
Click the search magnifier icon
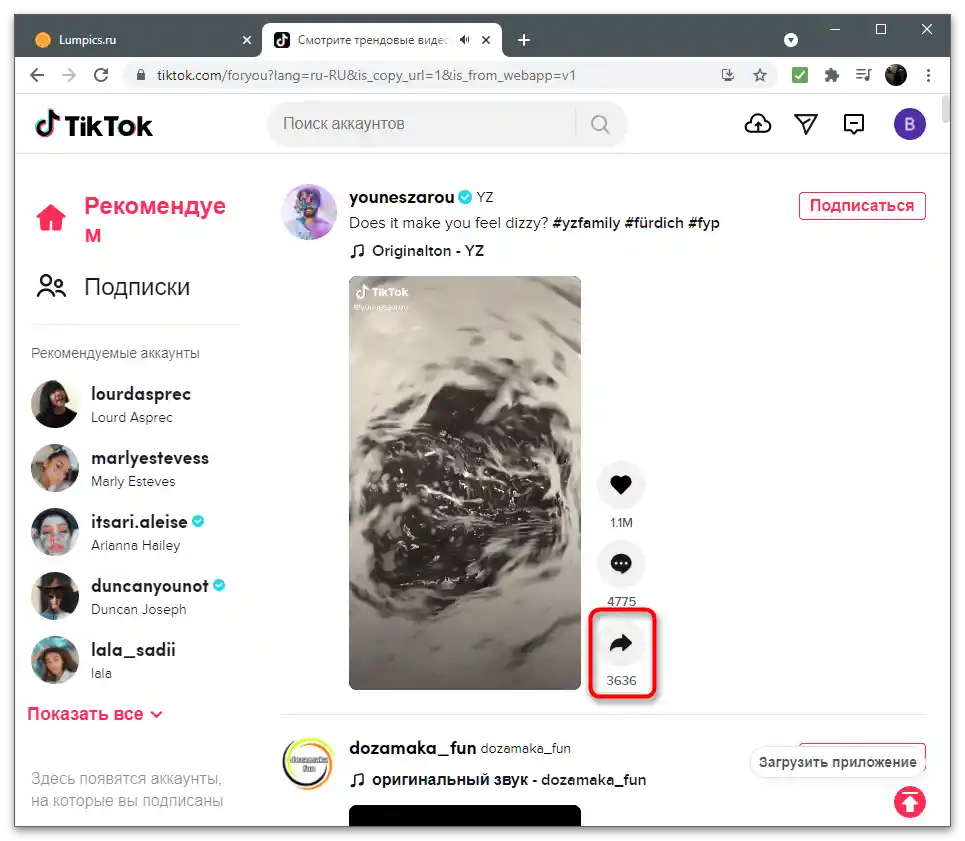pos(600,124)
